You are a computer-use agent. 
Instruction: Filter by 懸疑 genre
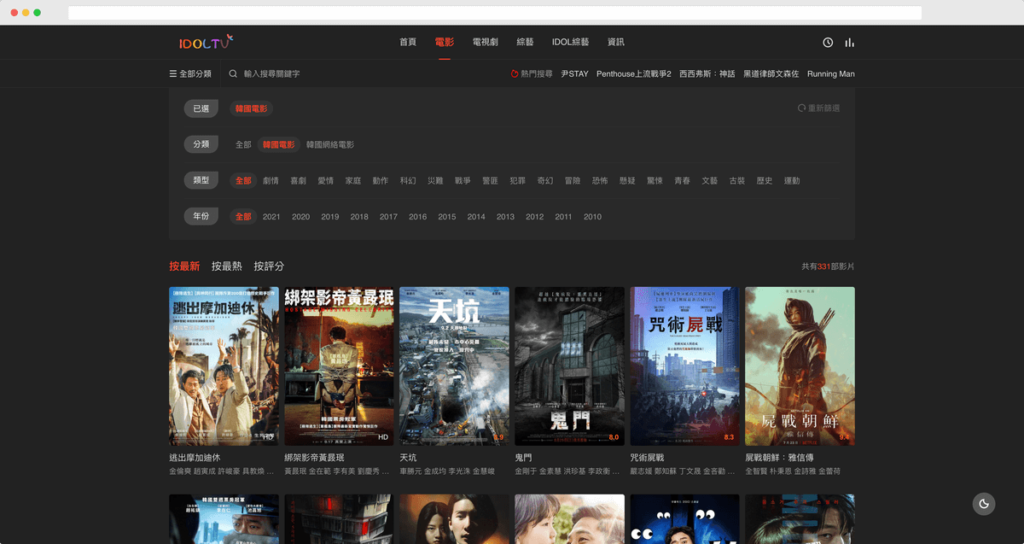(627, 180)
